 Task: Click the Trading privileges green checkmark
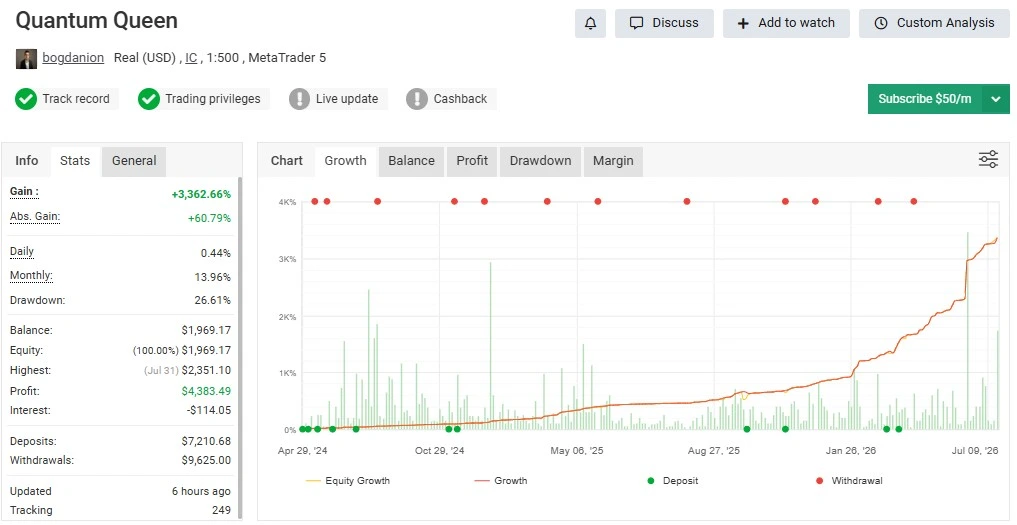(149, 99)
